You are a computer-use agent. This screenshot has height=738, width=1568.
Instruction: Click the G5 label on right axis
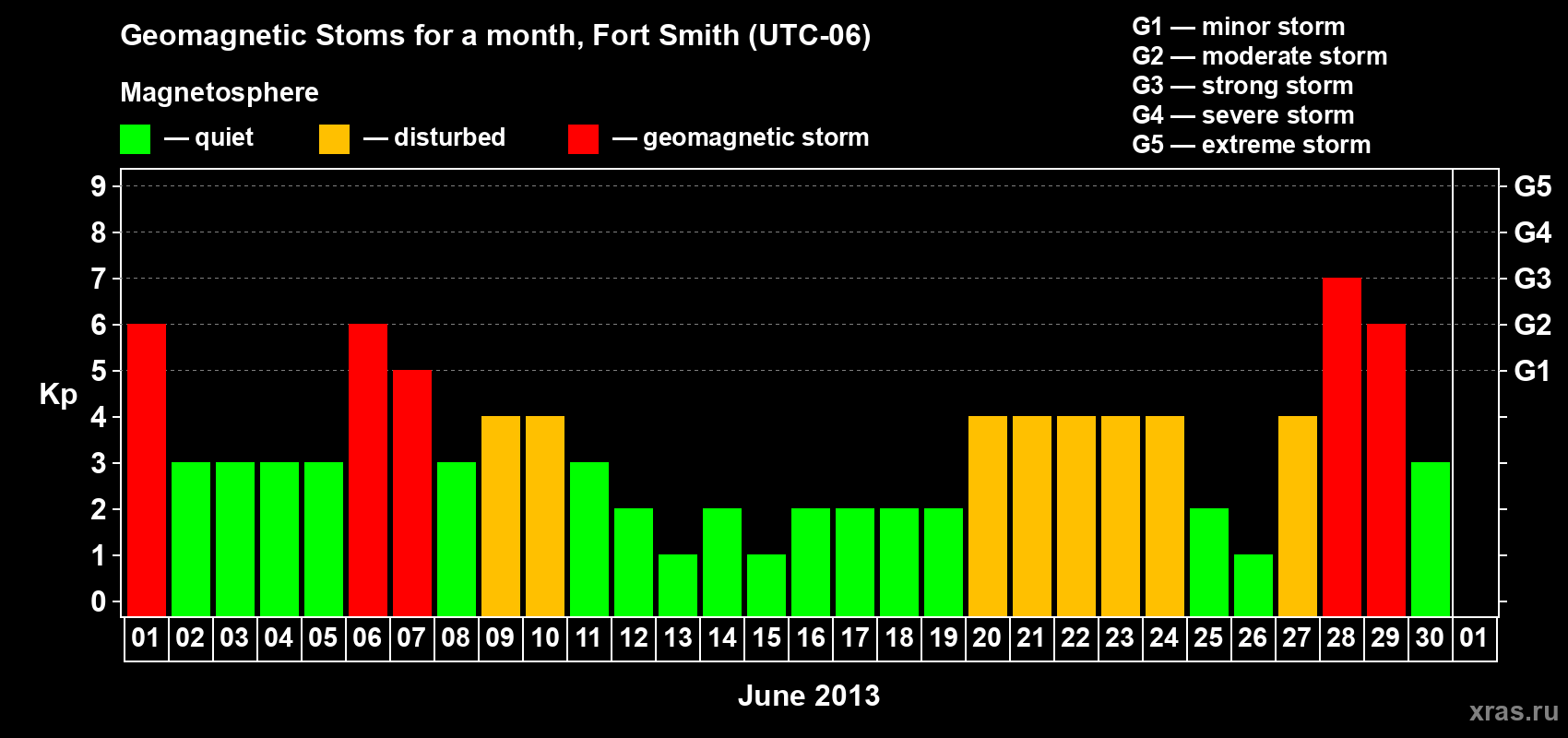pos(1533,186)
